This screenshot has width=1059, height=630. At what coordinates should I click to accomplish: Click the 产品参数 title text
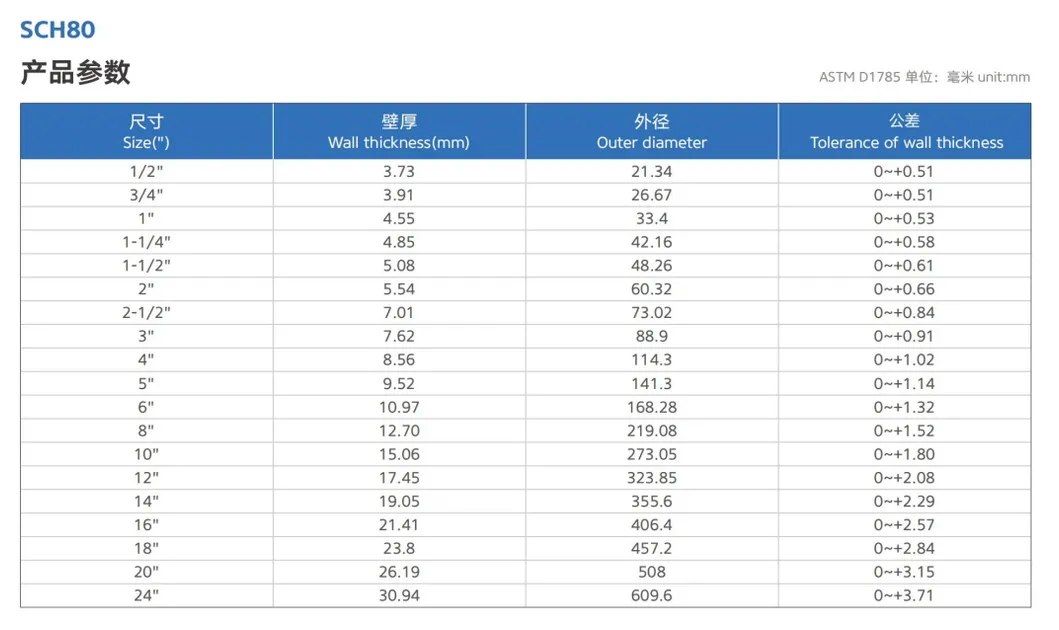[x=76, y=72]
